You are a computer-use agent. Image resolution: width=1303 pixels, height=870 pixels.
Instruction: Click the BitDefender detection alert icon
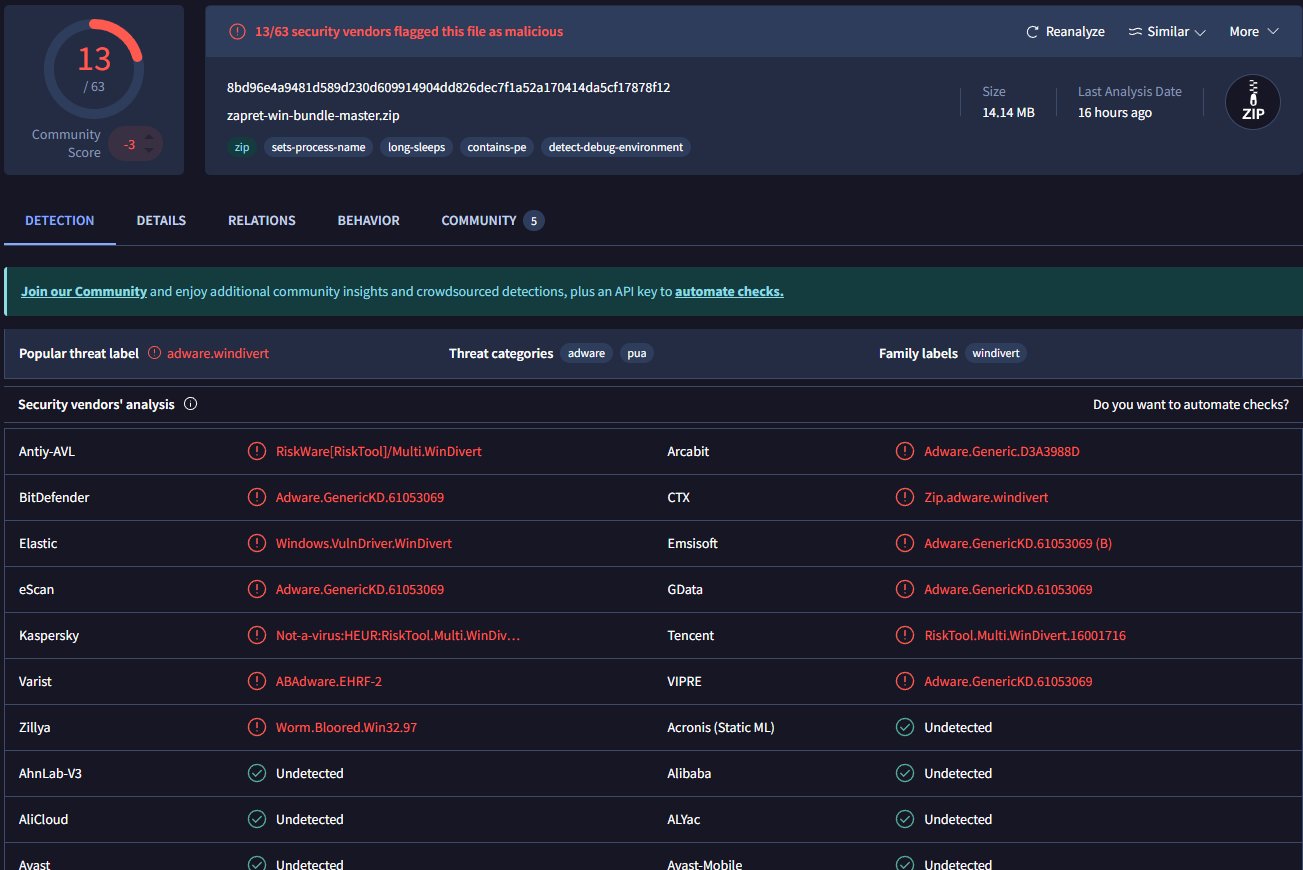tap(257, 498)
